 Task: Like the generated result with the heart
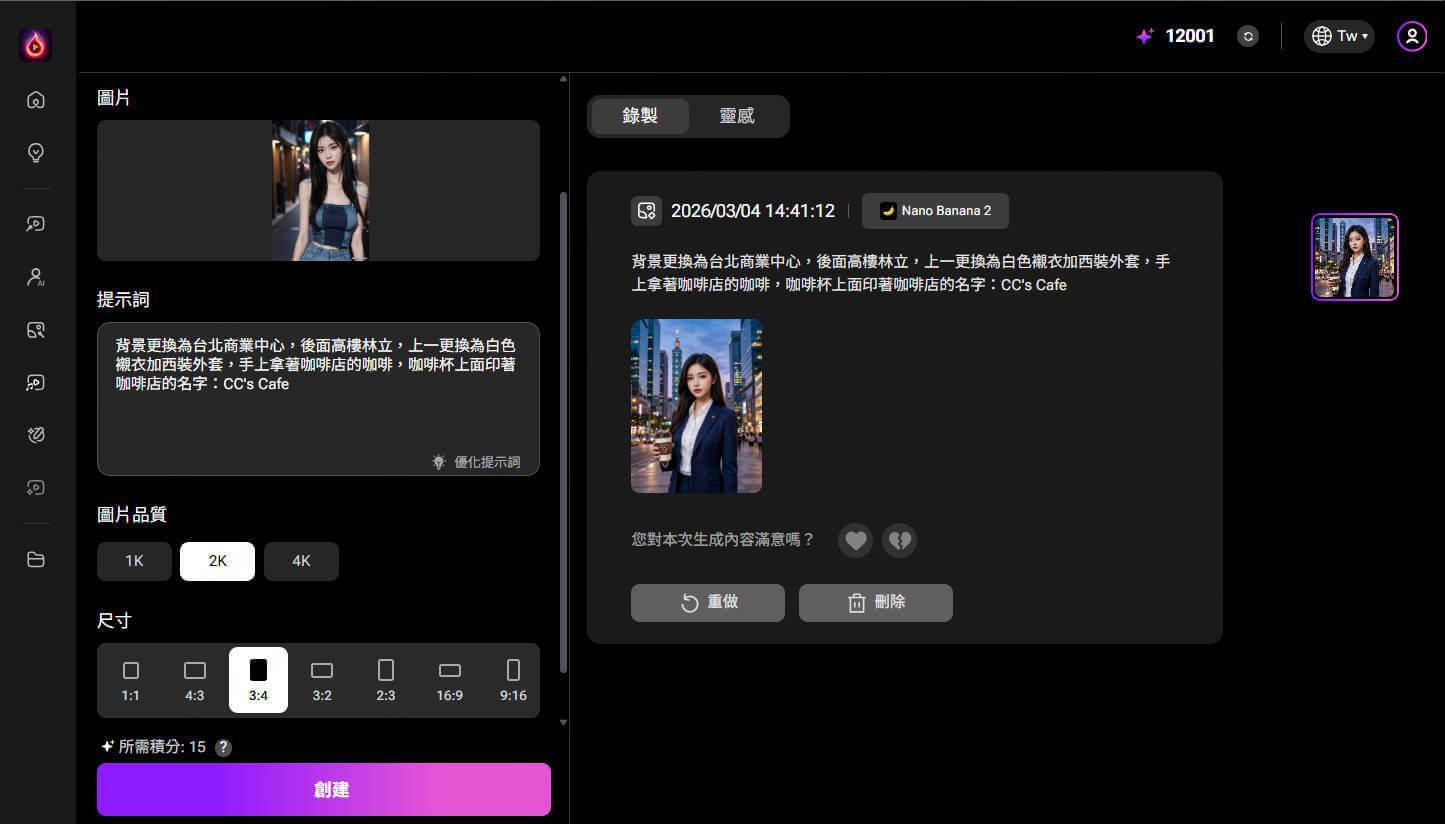pyautogui.click(x=855, y=540)
